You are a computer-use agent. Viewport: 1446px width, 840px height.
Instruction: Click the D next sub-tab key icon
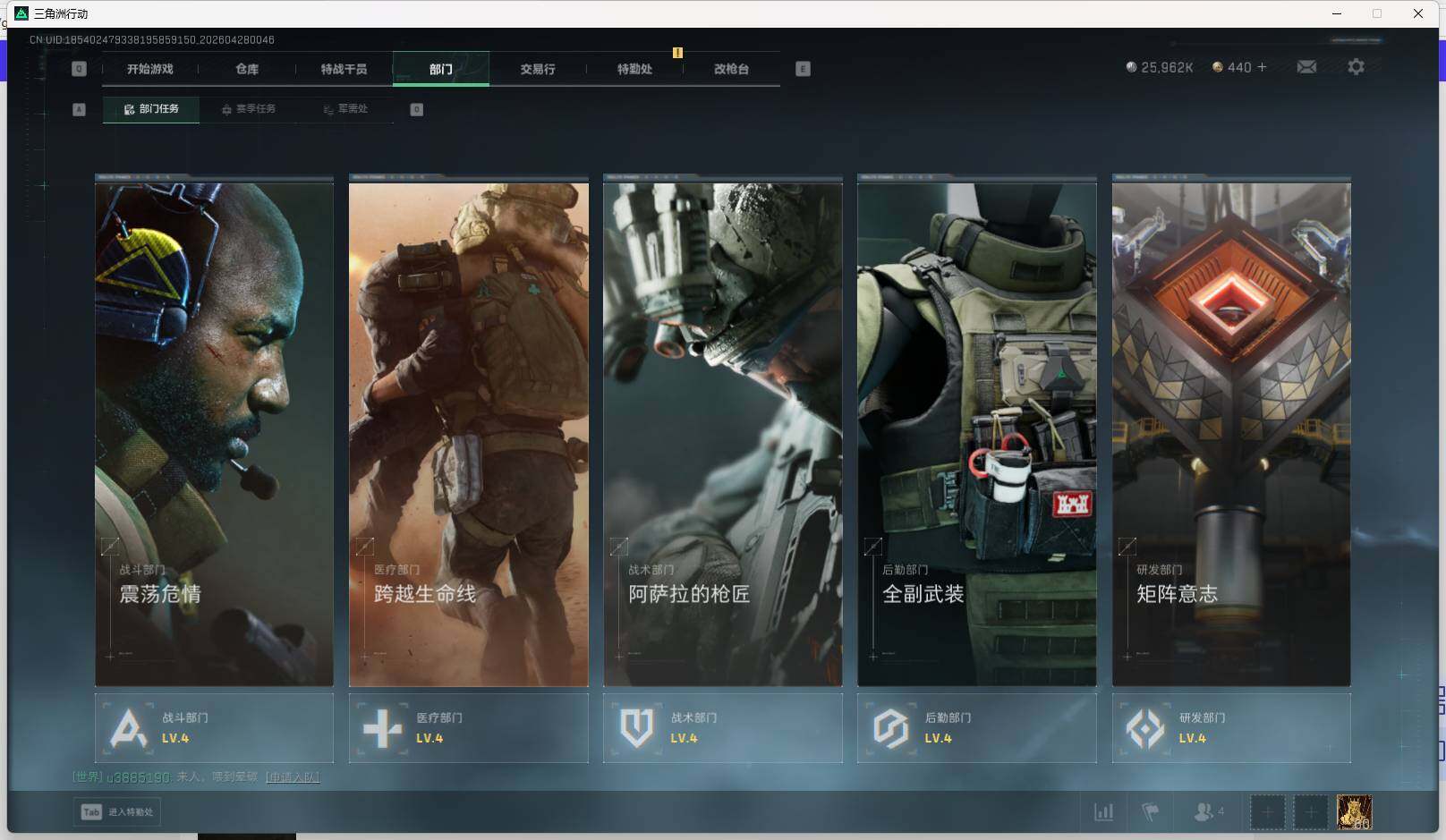pyautogui.click(x=416, y=109)
